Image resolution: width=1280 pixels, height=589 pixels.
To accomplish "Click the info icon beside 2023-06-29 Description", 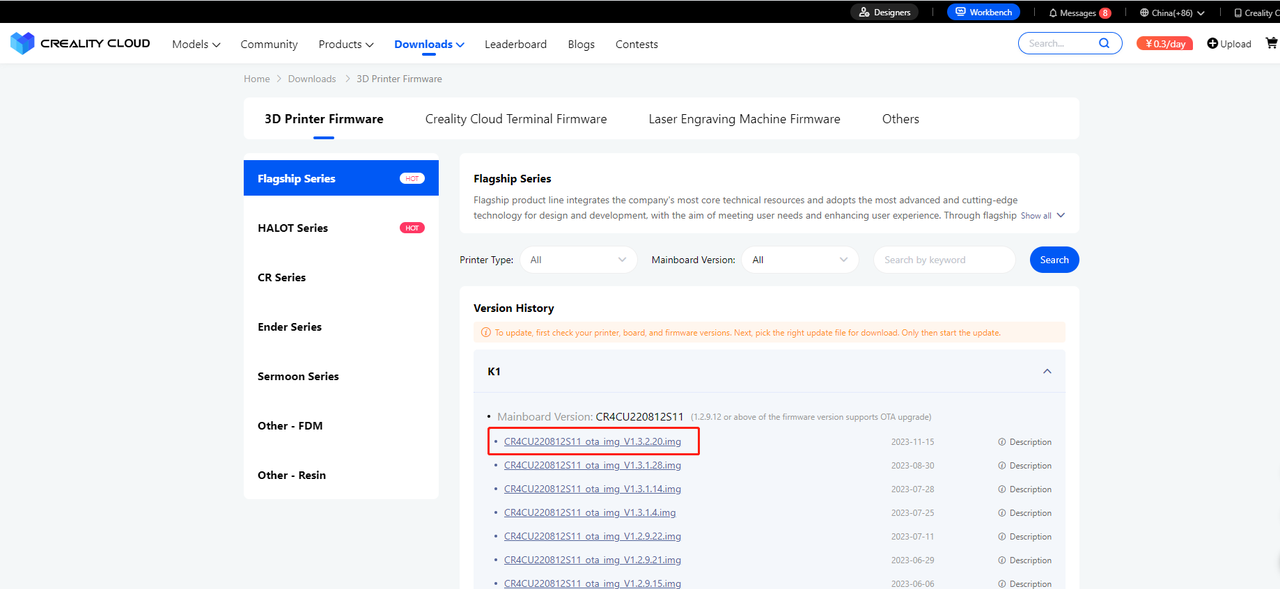I will click(1001, 560).
